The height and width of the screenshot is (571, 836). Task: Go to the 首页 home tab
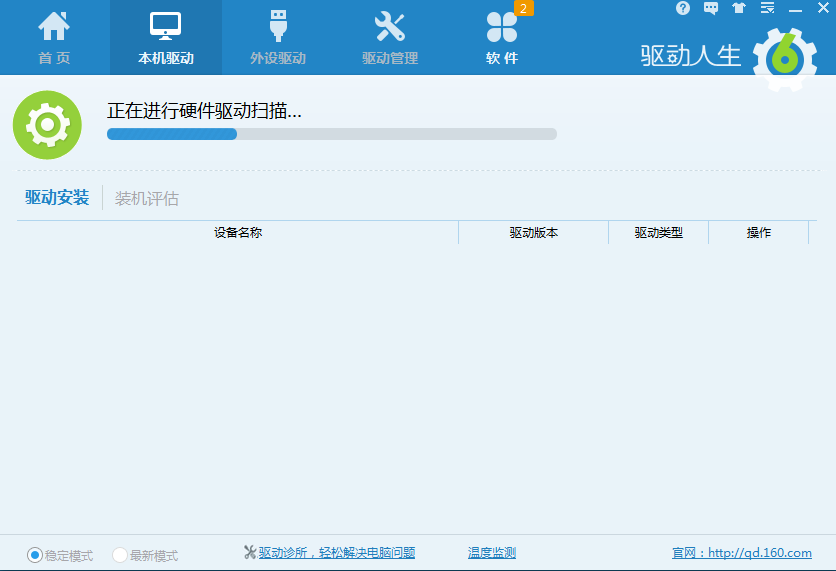[54, 38]
